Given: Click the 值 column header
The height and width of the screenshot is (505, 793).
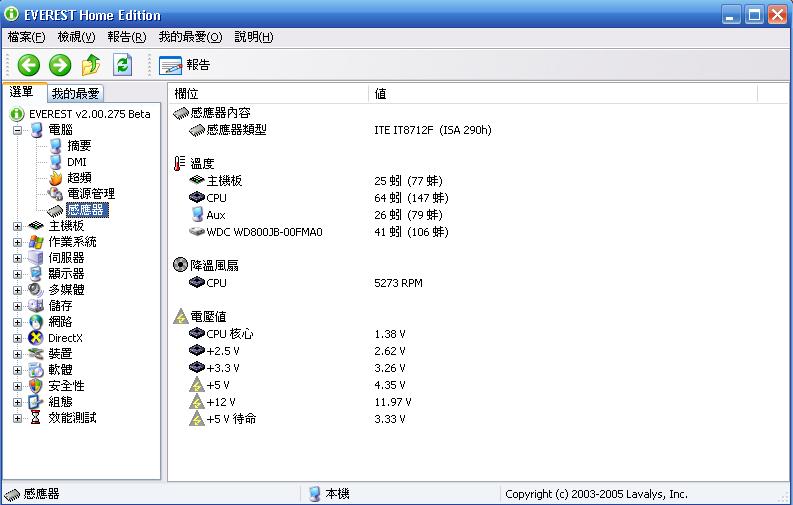Looking at the screenshot, I should [x=563, y=94].
